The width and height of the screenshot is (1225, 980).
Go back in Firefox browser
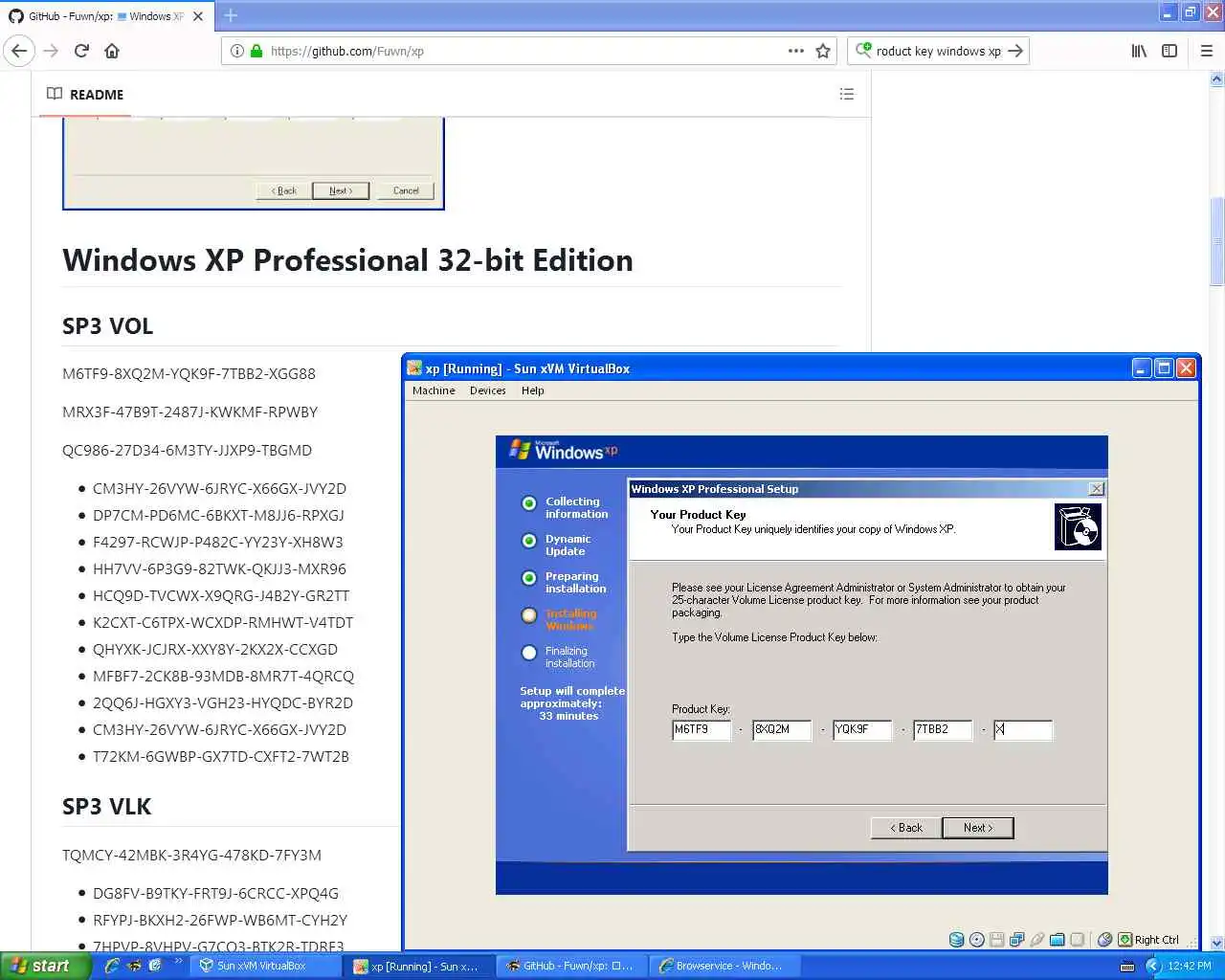(x=19, y=51)
